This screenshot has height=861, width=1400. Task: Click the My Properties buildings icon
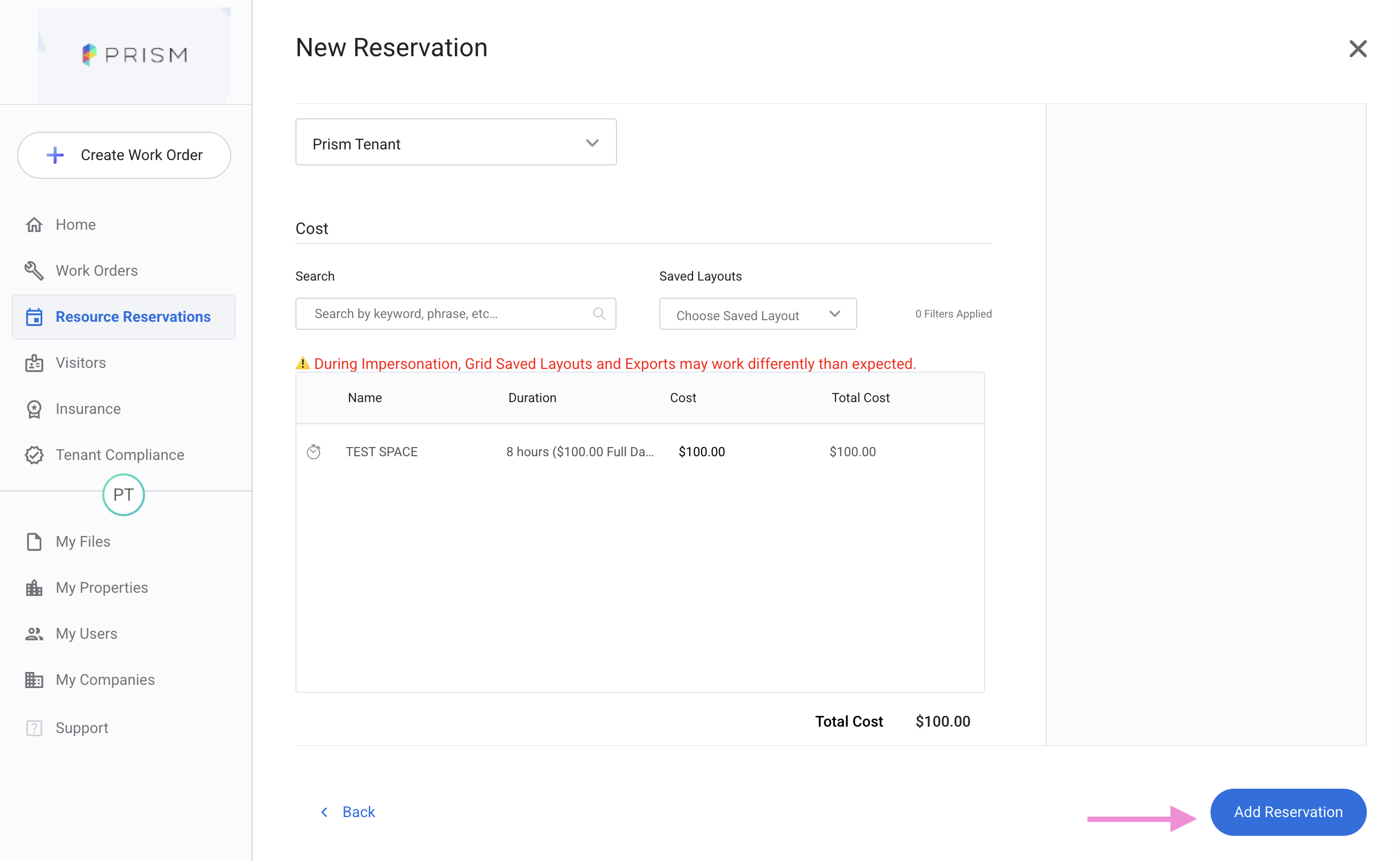34,588
